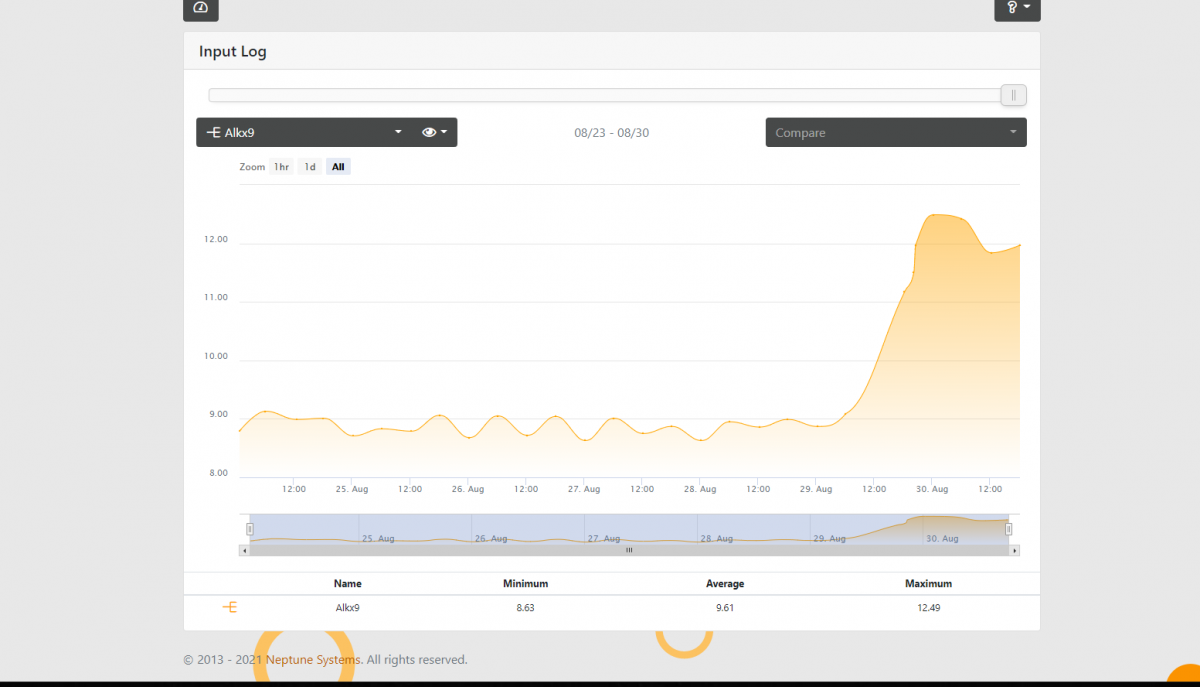This screenshot has height=687, width=1200.
Task: Click the Average column header
Action: 726,583
